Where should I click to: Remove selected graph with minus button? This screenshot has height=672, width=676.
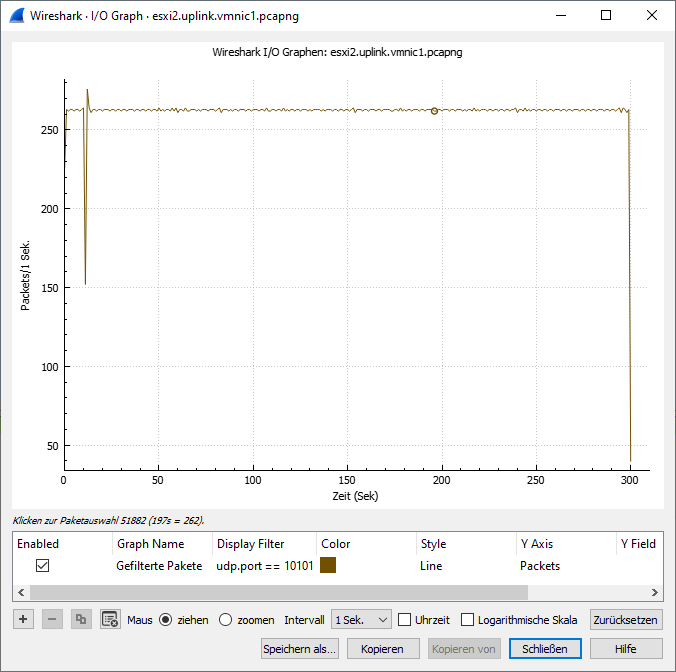(52, 619)
